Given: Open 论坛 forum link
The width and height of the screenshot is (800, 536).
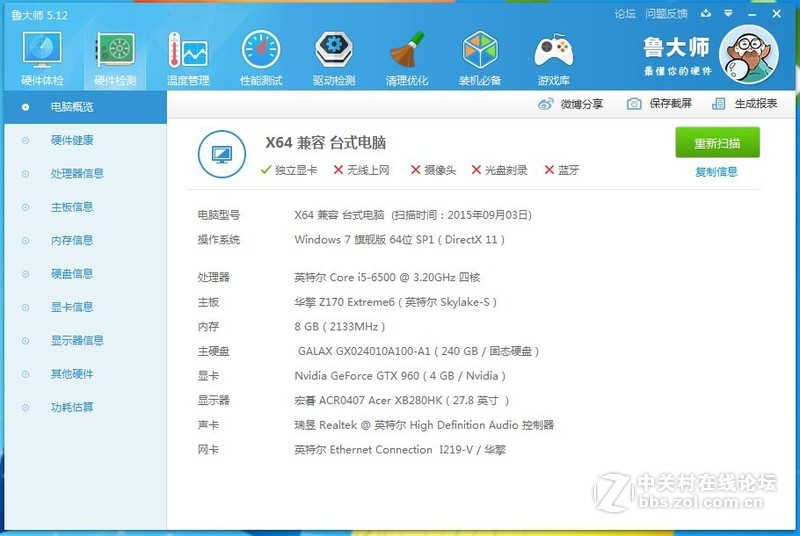Looking at the screenshot, I should pos(624,14).
